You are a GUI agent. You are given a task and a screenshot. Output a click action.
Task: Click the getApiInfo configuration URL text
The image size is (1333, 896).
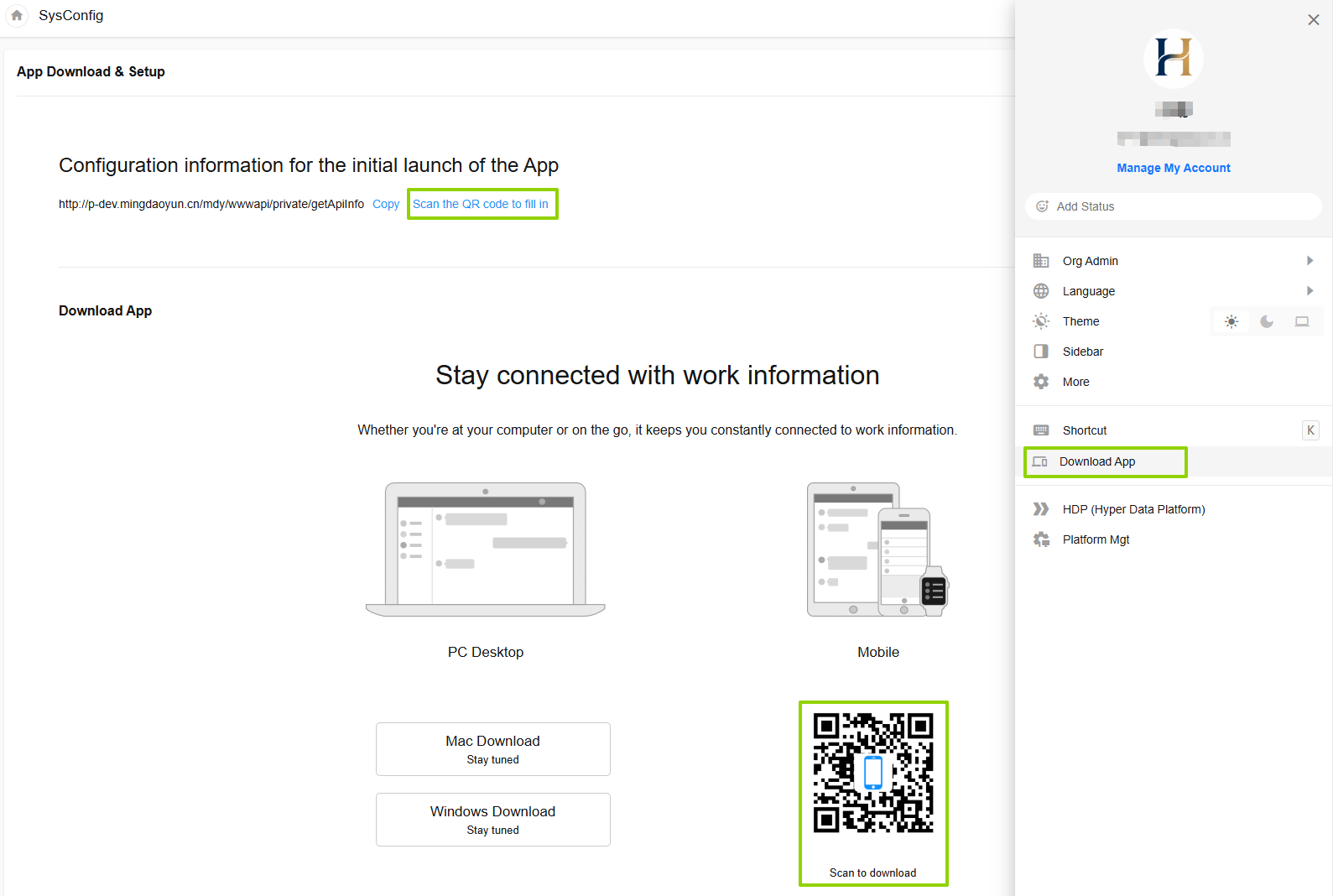[211, 204]
